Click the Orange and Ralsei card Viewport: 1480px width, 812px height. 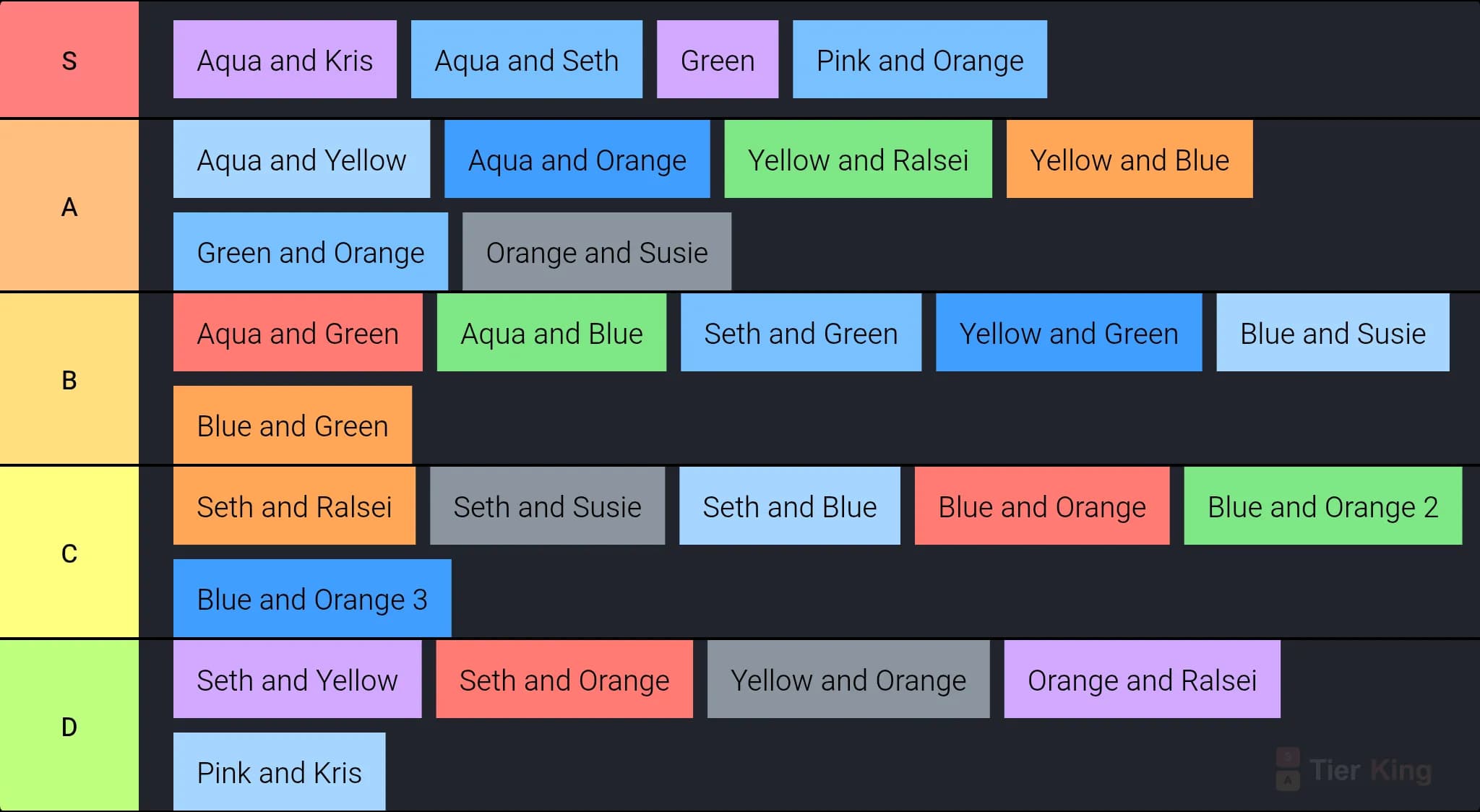pos(1143,679)
